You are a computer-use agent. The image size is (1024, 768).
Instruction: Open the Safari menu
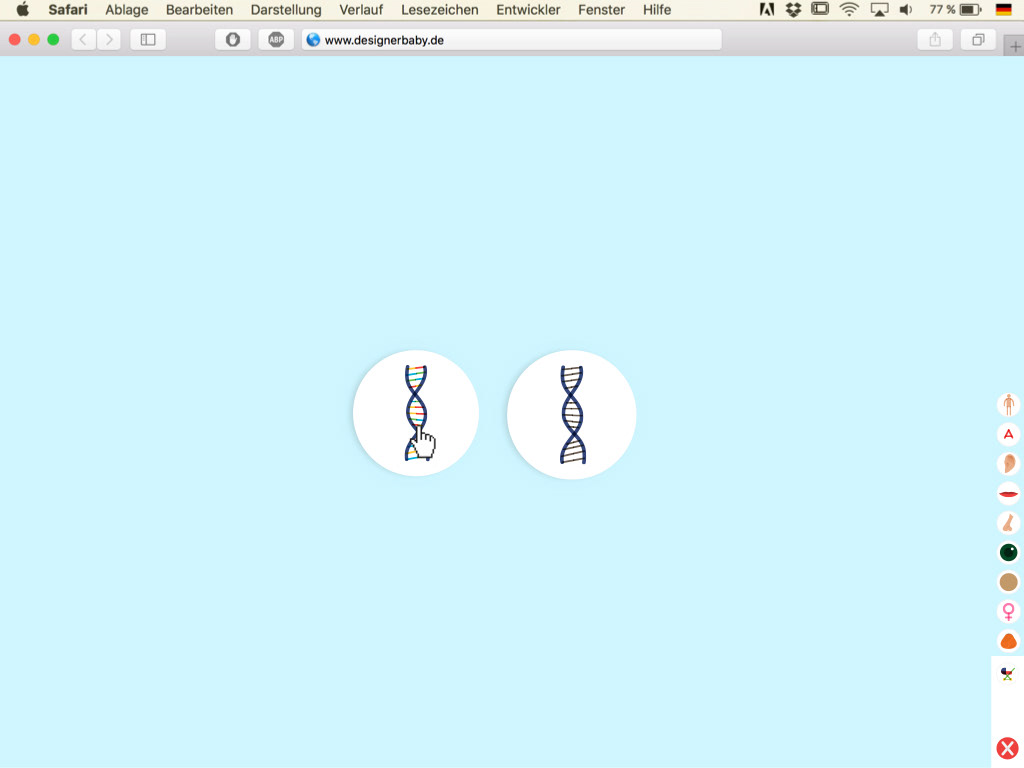68,10
